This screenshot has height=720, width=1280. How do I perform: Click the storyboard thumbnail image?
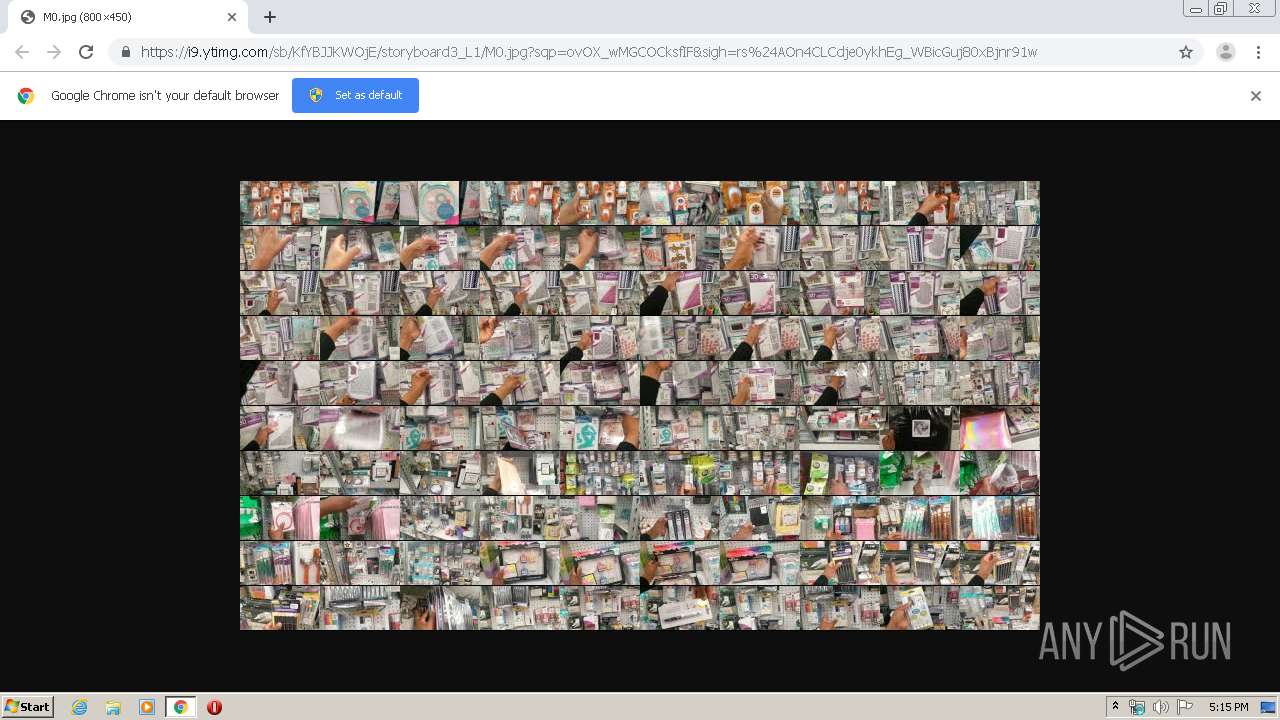[640, 405]
